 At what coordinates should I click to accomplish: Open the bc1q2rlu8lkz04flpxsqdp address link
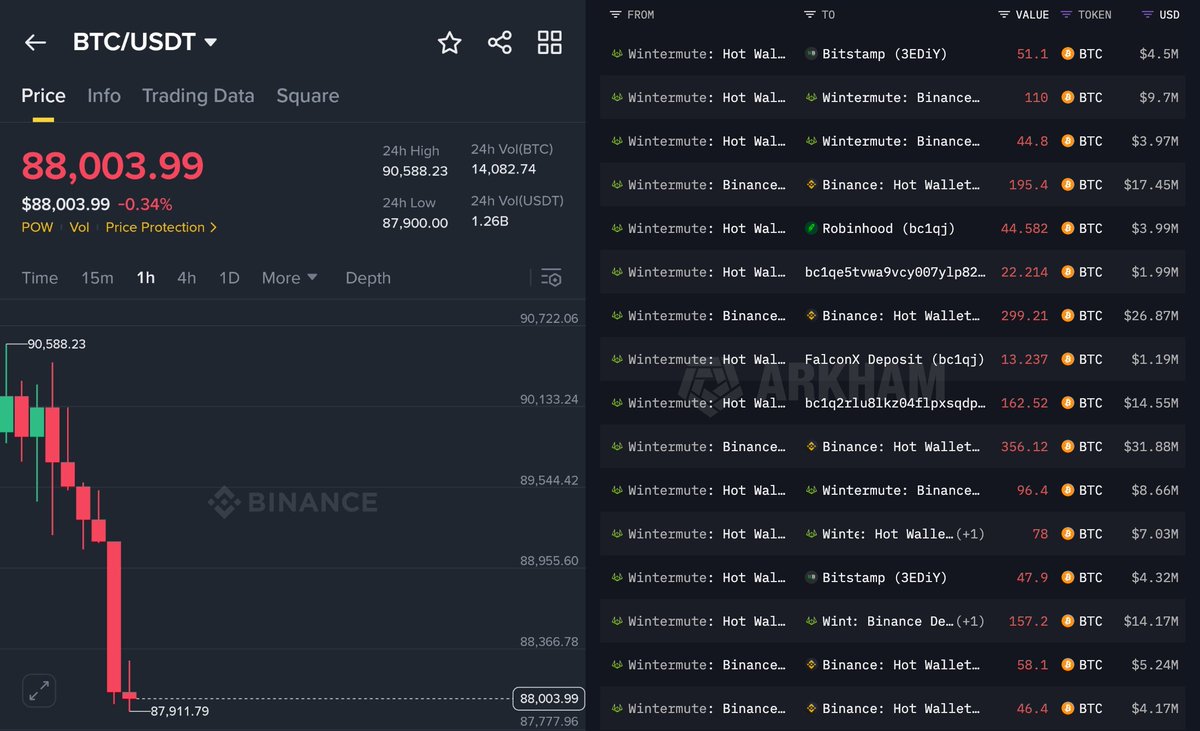pyautogui.click(x=895, y=403)
